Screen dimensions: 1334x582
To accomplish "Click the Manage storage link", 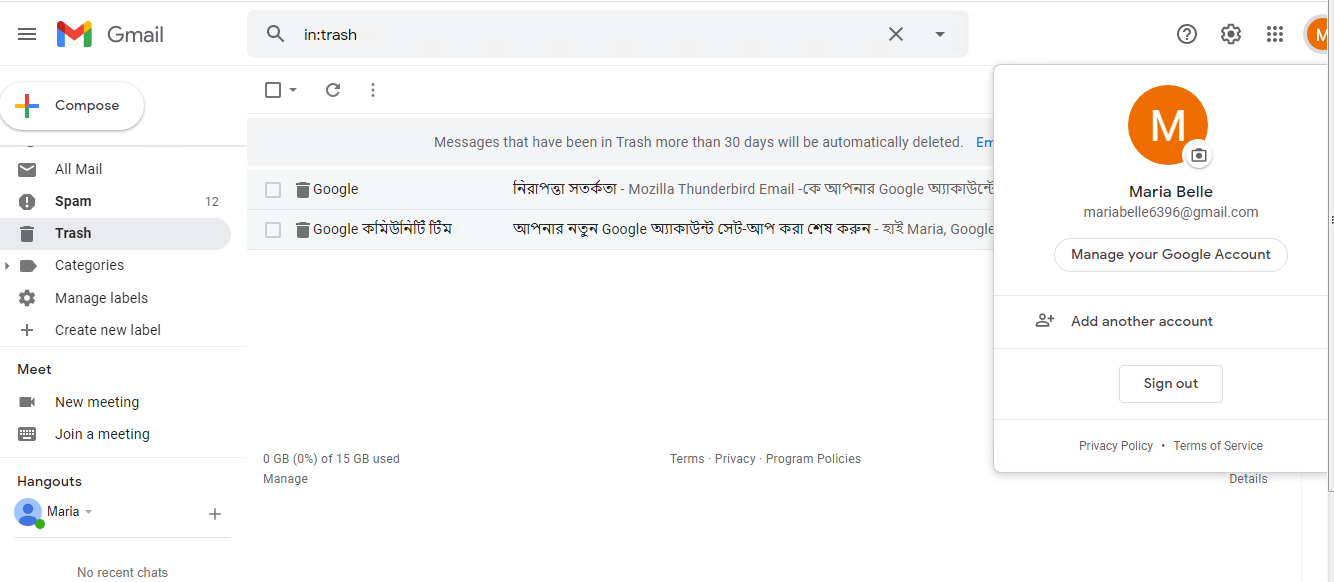I will pos(285,479).
